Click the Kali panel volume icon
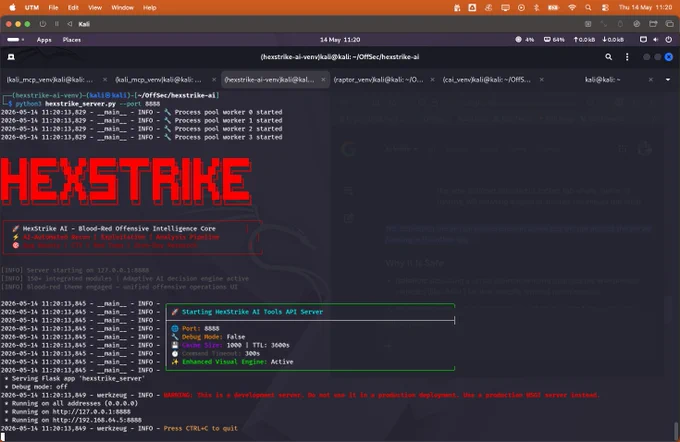 tap(656, 39)
